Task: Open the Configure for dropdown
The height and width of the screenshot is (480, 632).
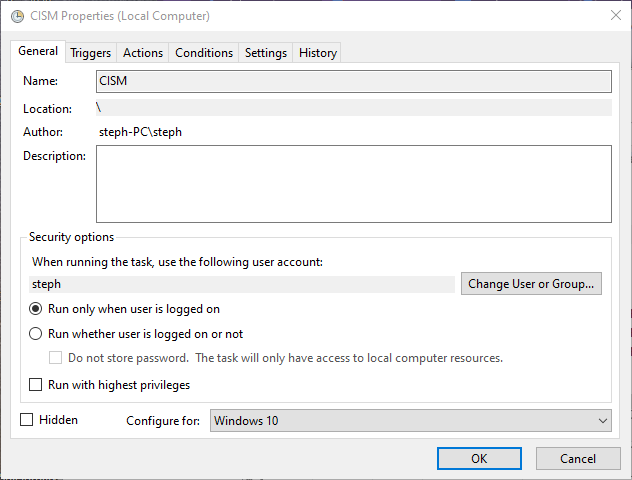Action: click(410, 421)
